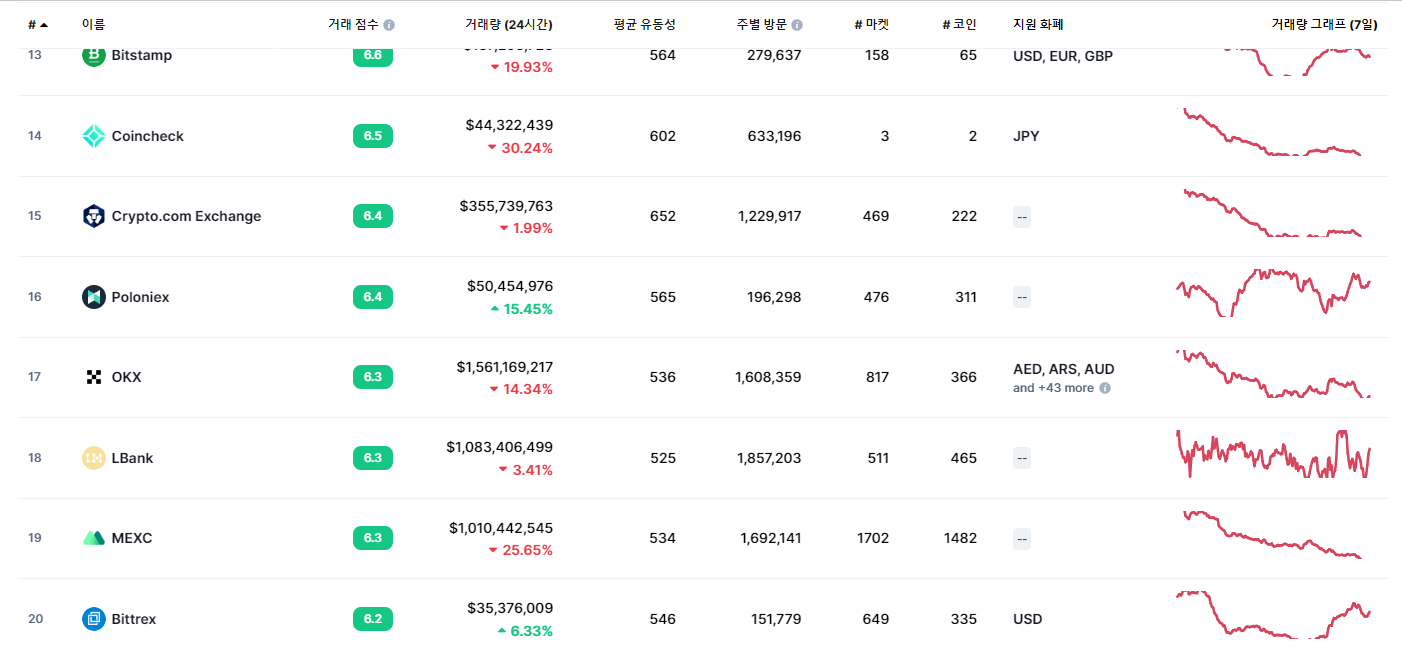The width and height of the screenshot is (1402, 658).
Task: Click Bittrex's 7-day volume graph
Action: coord(1274,615)
